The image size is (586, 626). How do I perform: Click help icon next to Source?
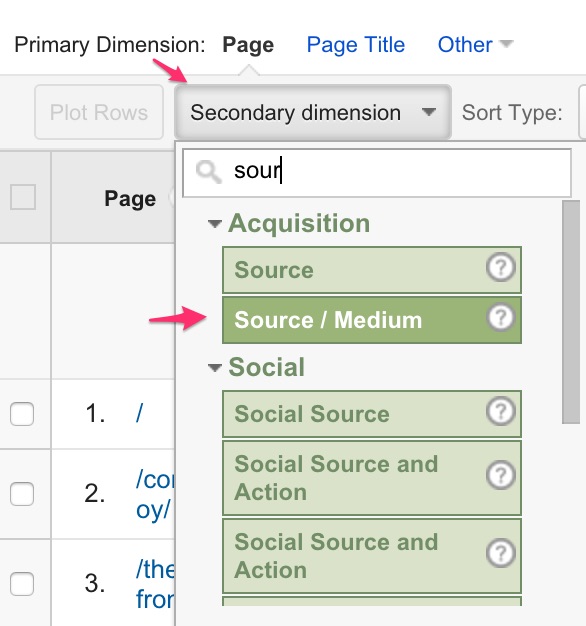point(501,267)
